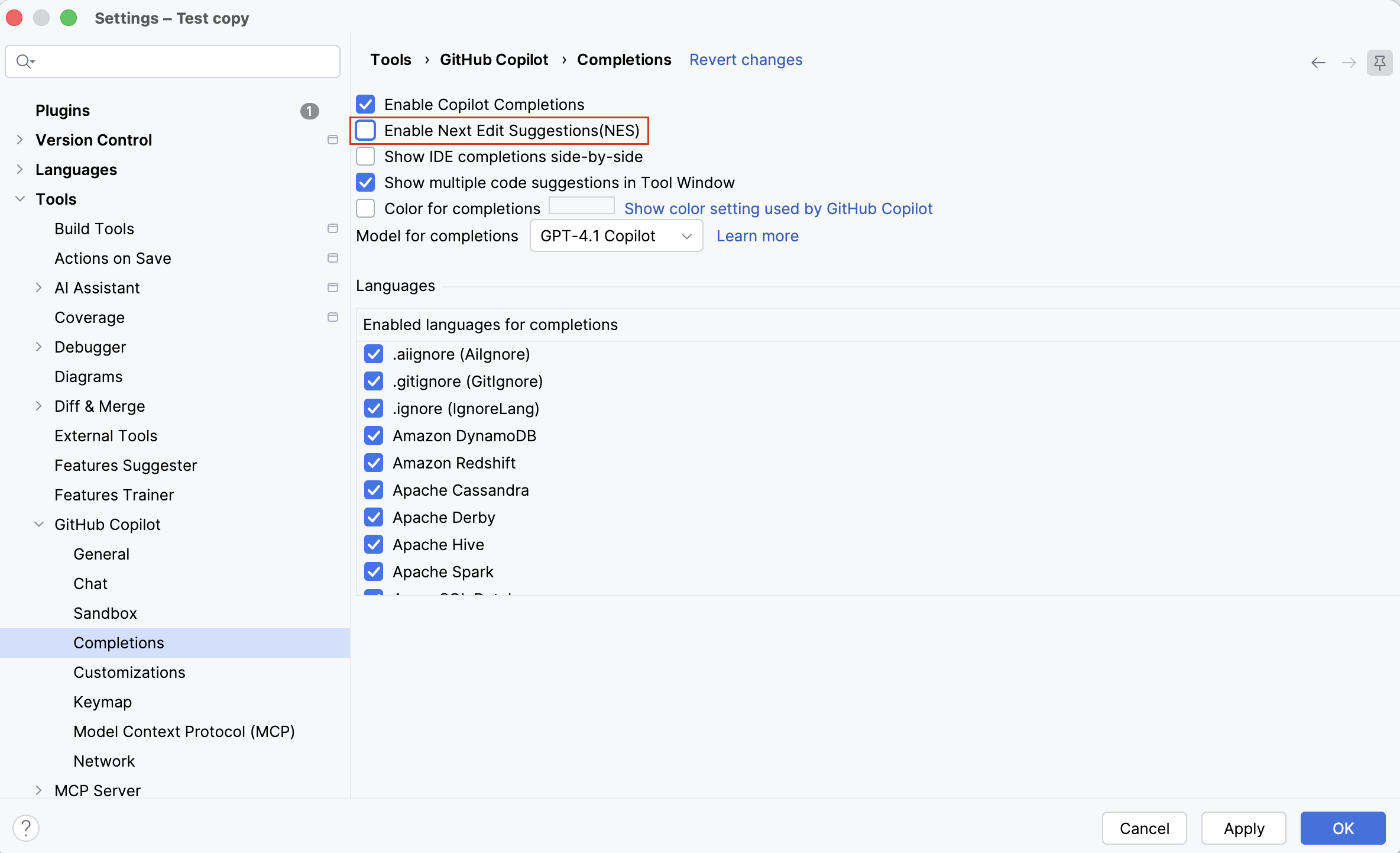
Task: Open Keymap under GitHub Copilot
Action: coord(103,702)
